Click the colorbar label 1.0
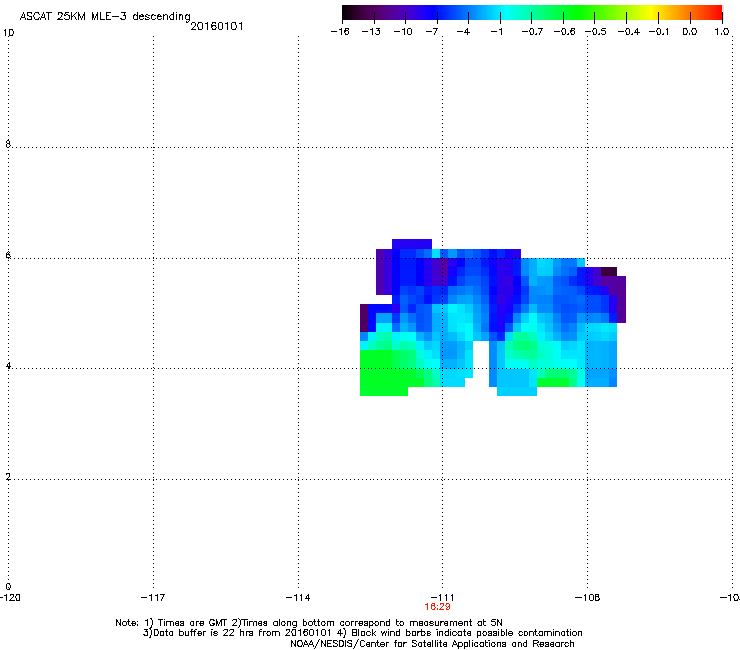 (x=722, y=32)
